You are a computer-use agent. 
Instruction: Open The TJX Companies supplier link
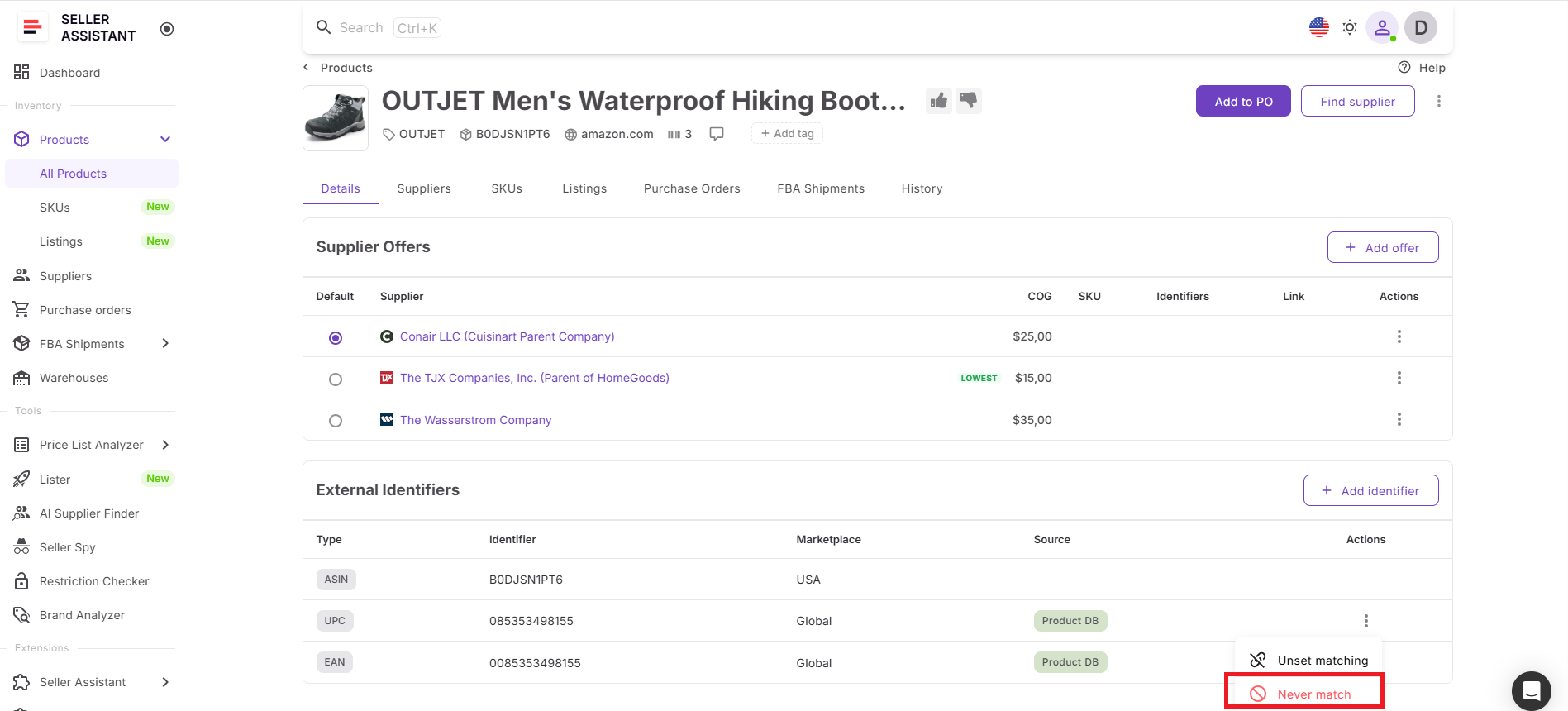(535, 378)
